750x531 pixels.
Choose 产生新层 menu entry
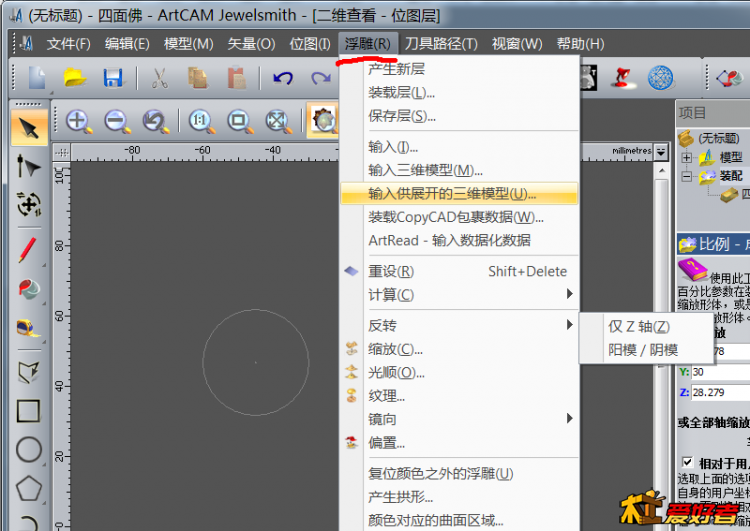459,69
